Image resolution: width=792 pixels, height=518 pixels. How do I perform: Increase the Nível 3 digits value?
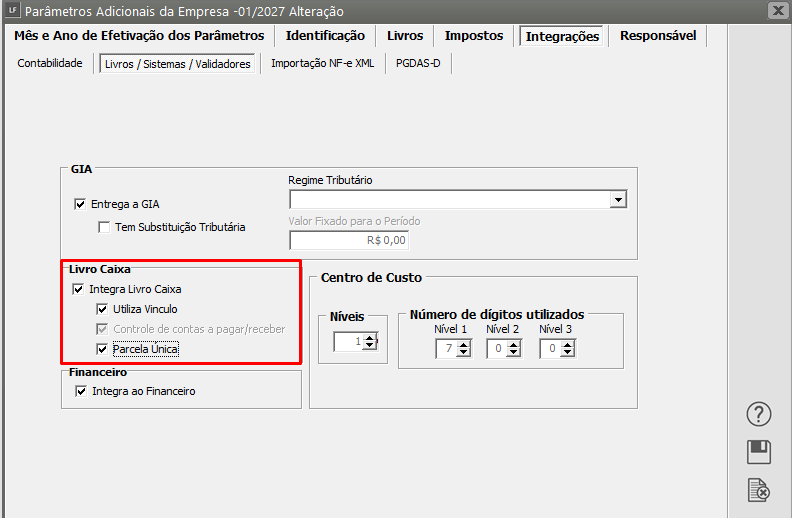pos(566,344)
